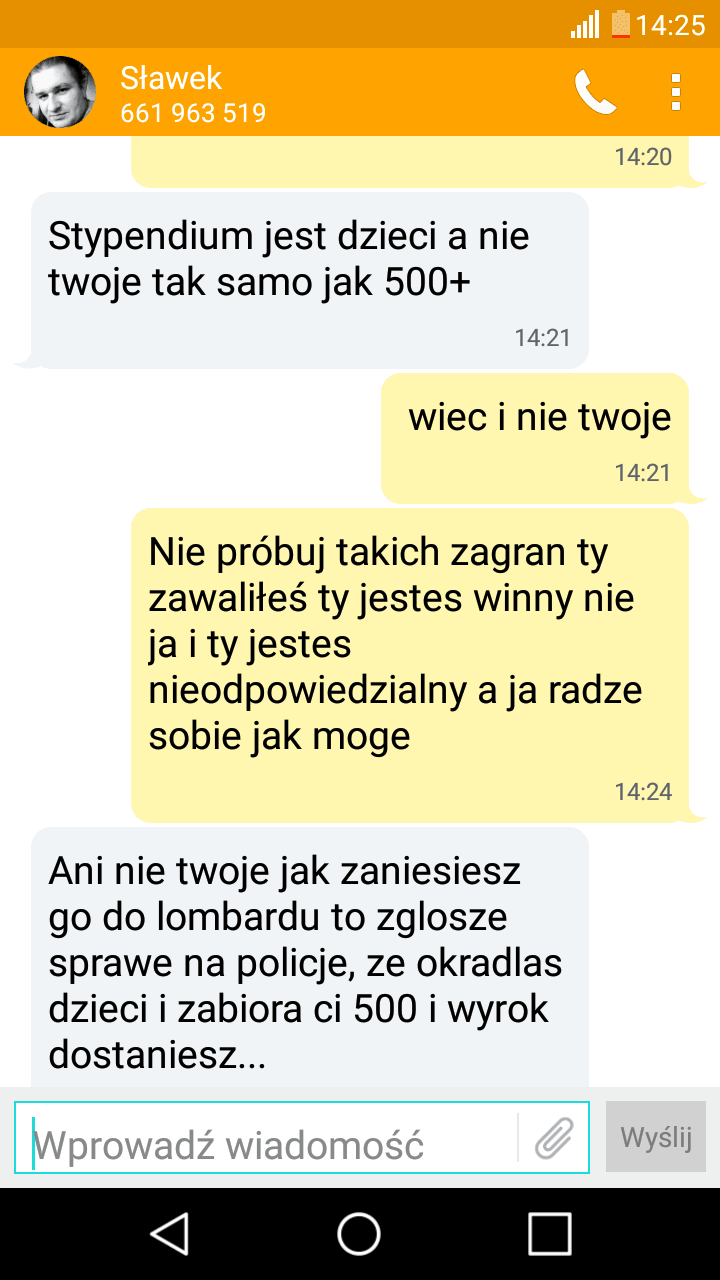Open the three-dot overflow menu

coord(676,92)
